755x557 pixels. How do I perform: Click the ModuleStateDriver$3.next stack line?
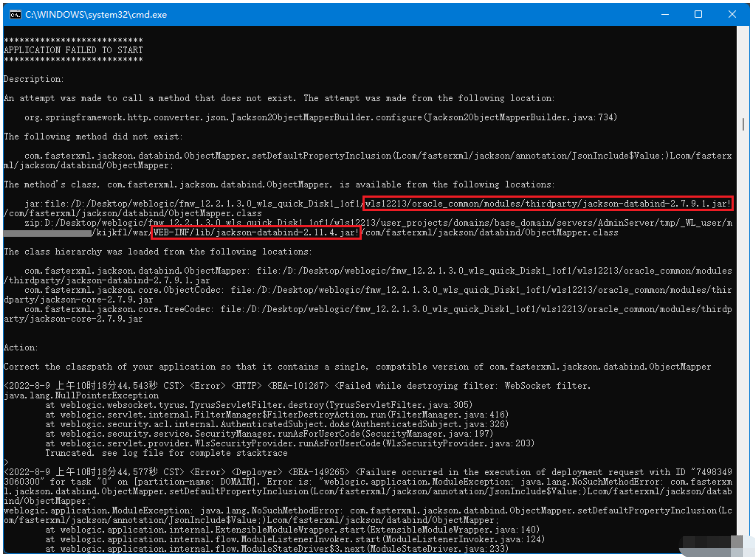tap(277, 549)
